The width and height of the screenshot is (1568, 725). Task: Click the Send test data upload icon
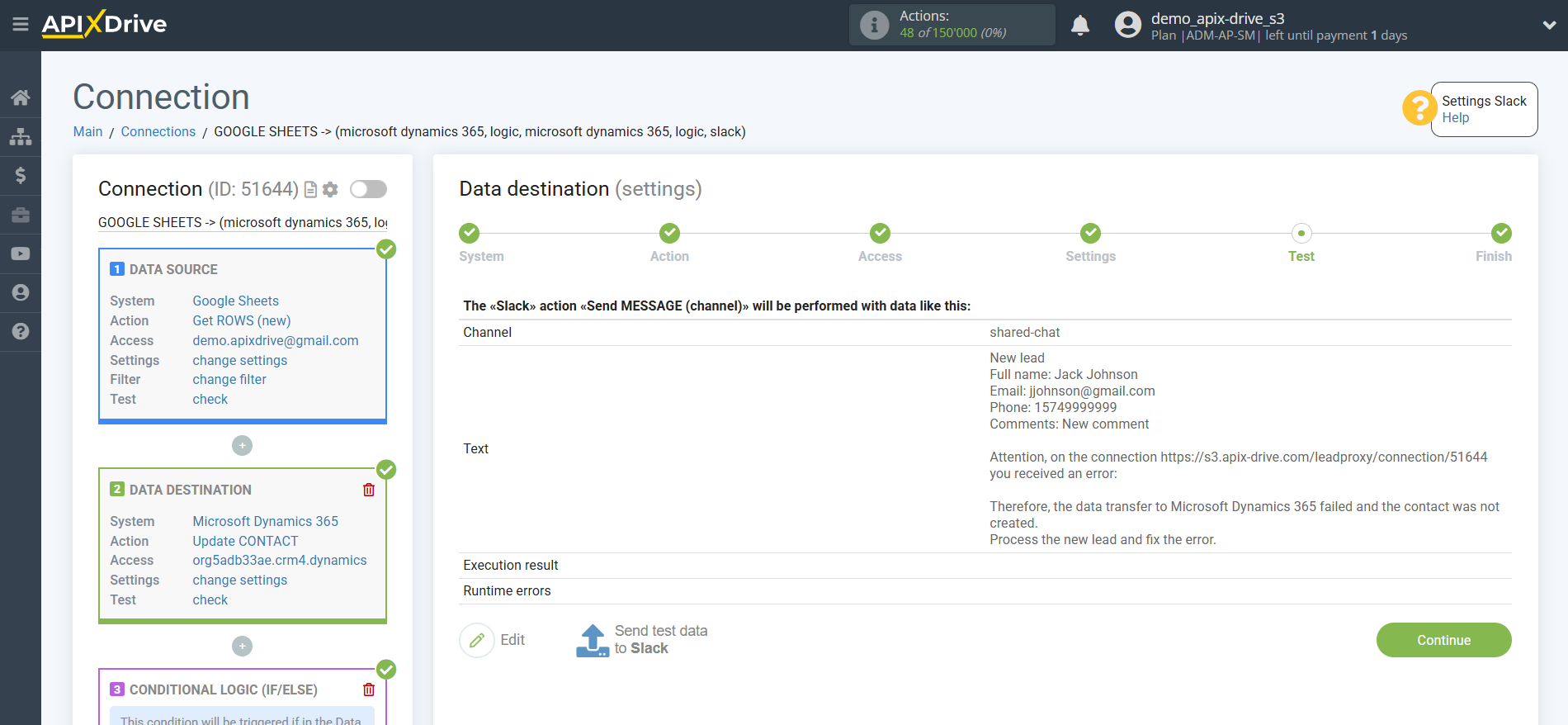pyautogui.click(x=593, y=641)
